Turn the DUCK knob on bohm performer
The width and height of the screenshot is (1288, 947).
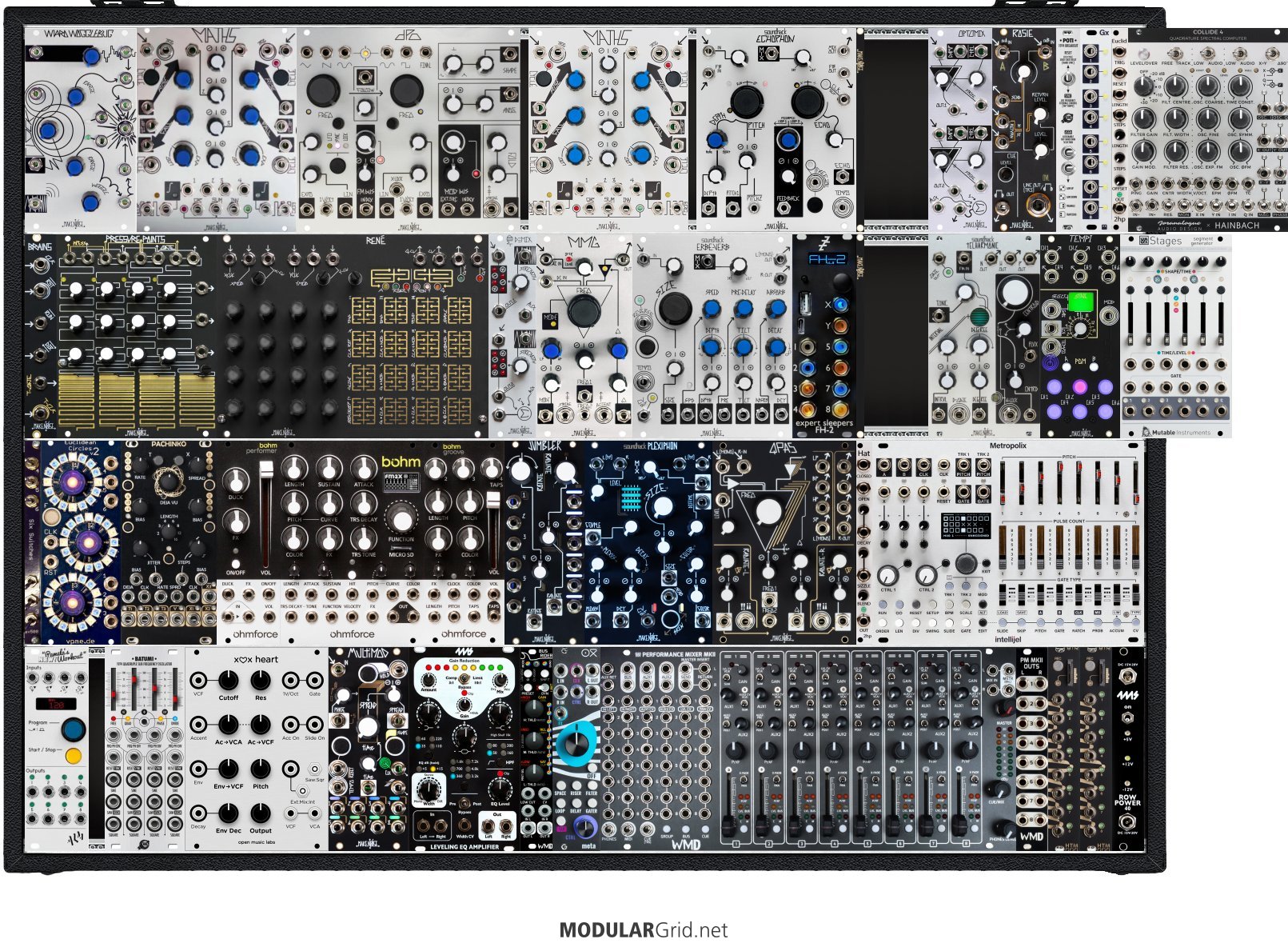[235, 481]
